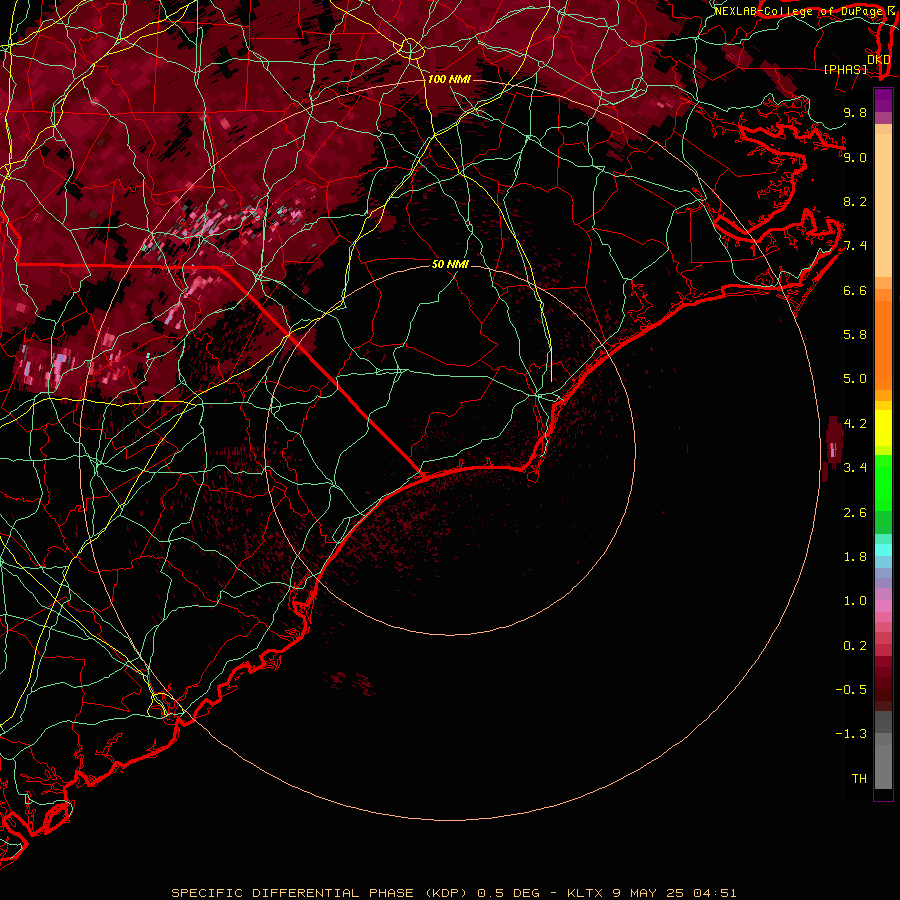Click the -1.3 value on the color scale
Screen dimensions: 900x900
851,734
